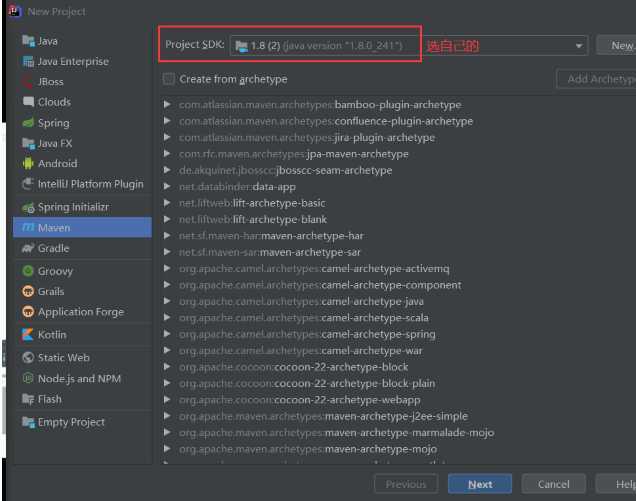636x501 pixels.
Task: Click the Cancel button
Action: click(553, 484)
